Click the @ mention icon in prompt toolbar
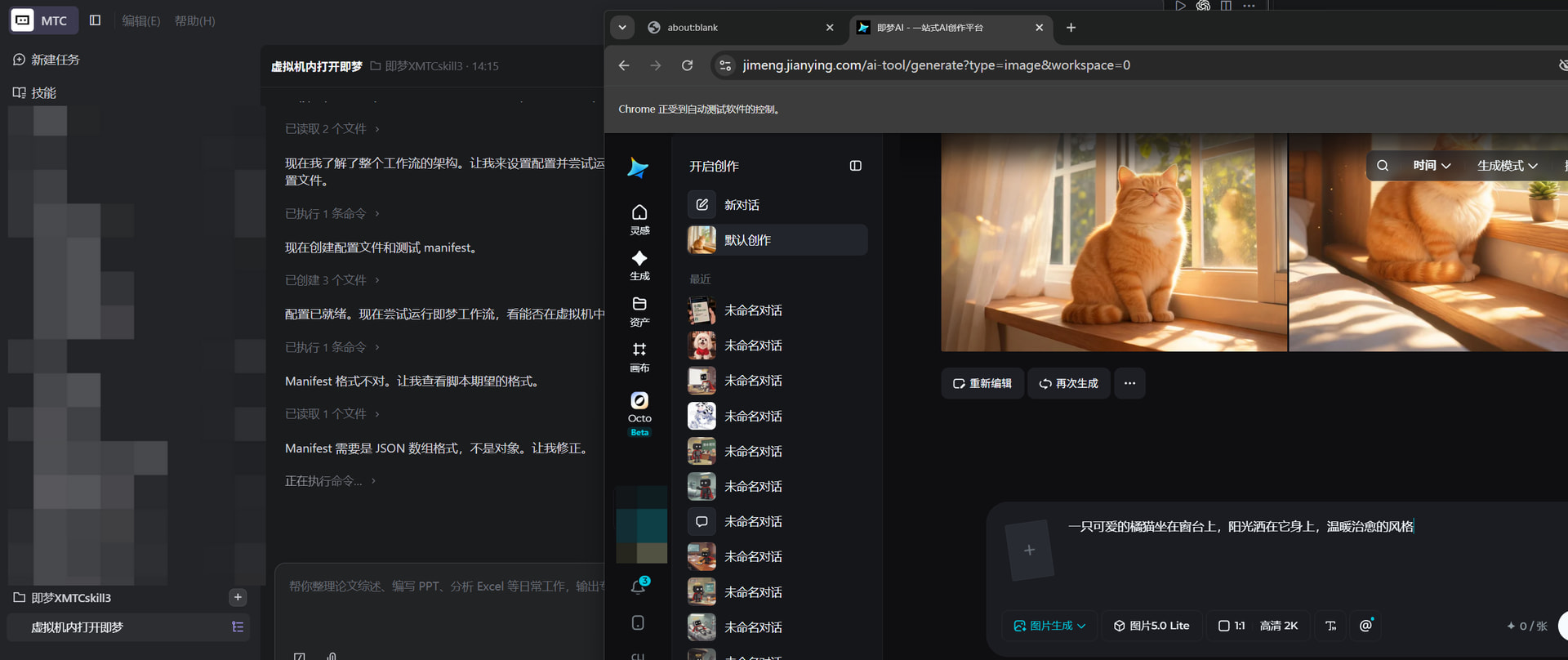Screen dimensions: 1568x660 click(1365, 626)
